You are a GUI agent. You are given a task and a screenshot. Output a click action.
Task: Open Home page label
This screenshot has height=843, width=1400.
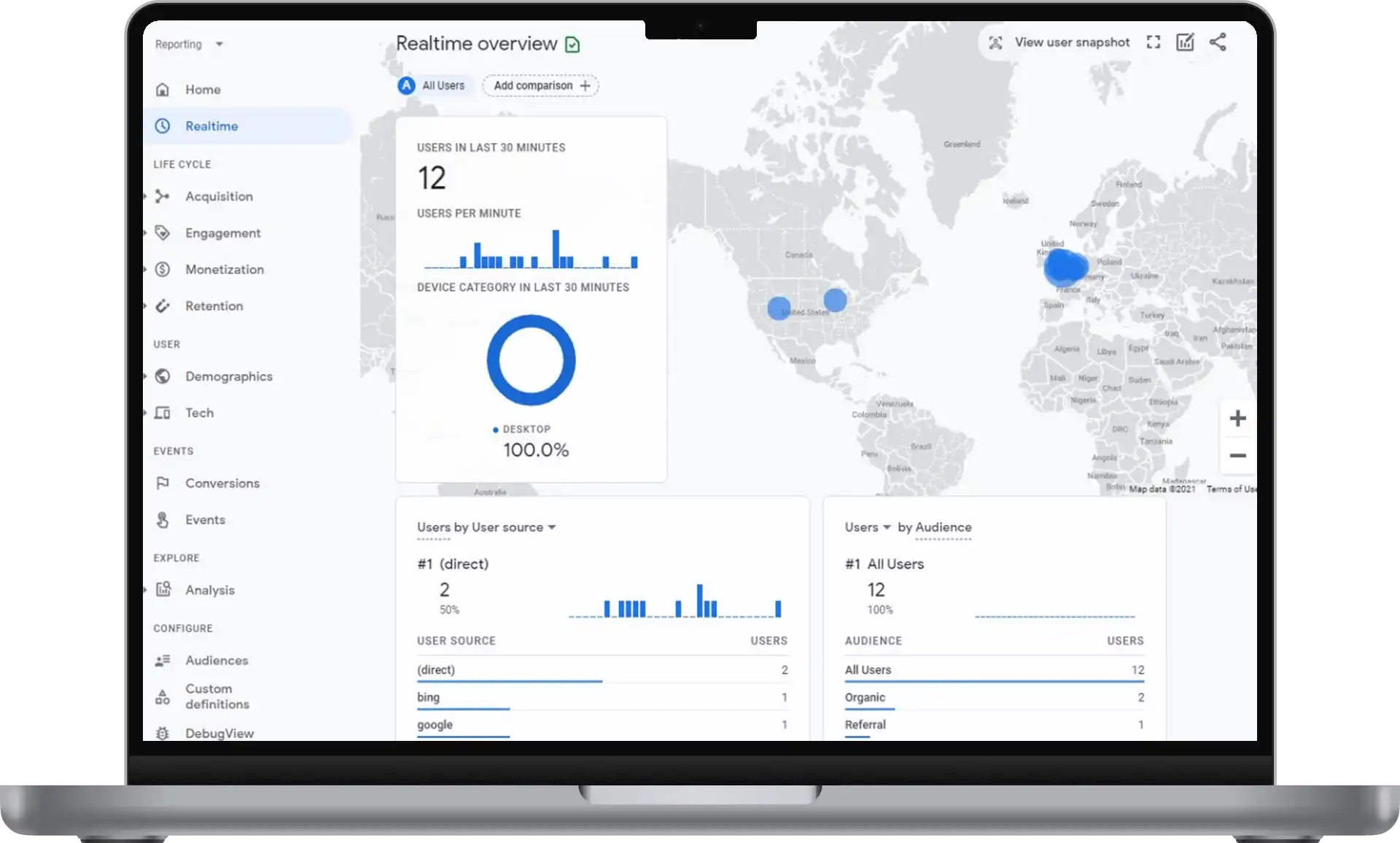203,90
